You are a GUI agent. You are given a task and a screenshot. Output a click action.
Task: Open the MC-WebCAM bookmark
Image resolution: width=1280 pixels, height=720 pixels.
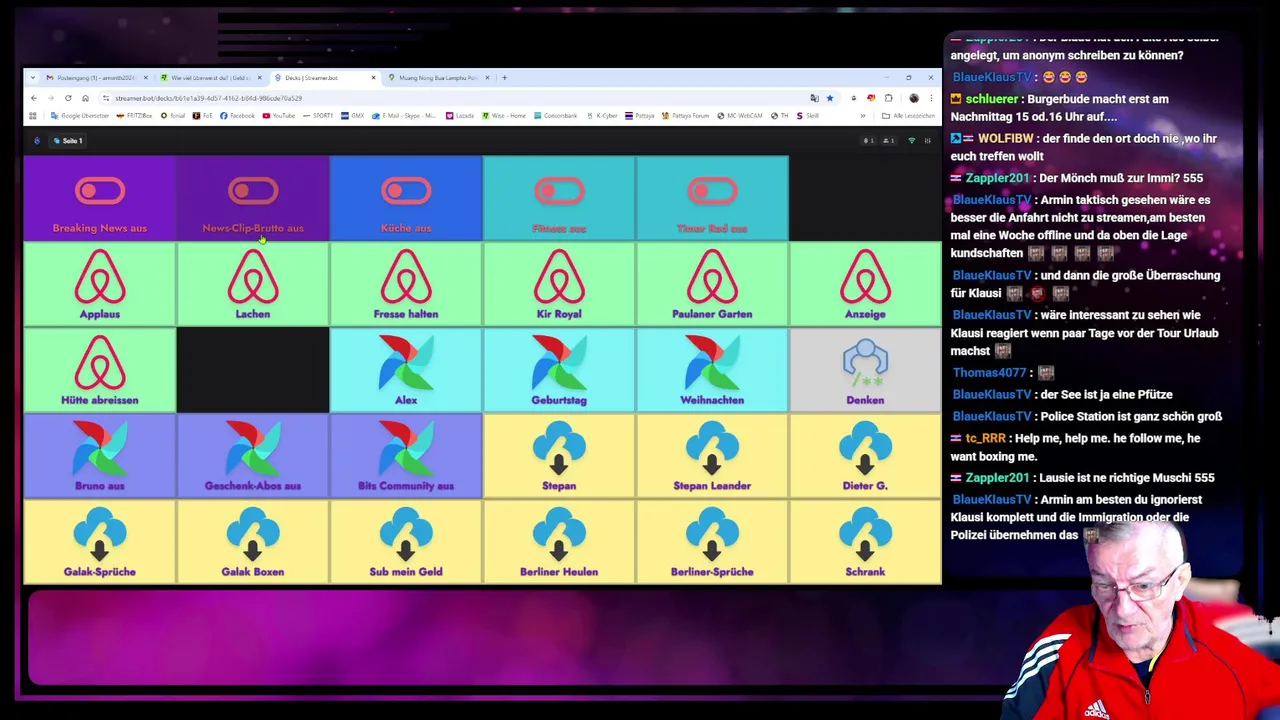point(742,116)
